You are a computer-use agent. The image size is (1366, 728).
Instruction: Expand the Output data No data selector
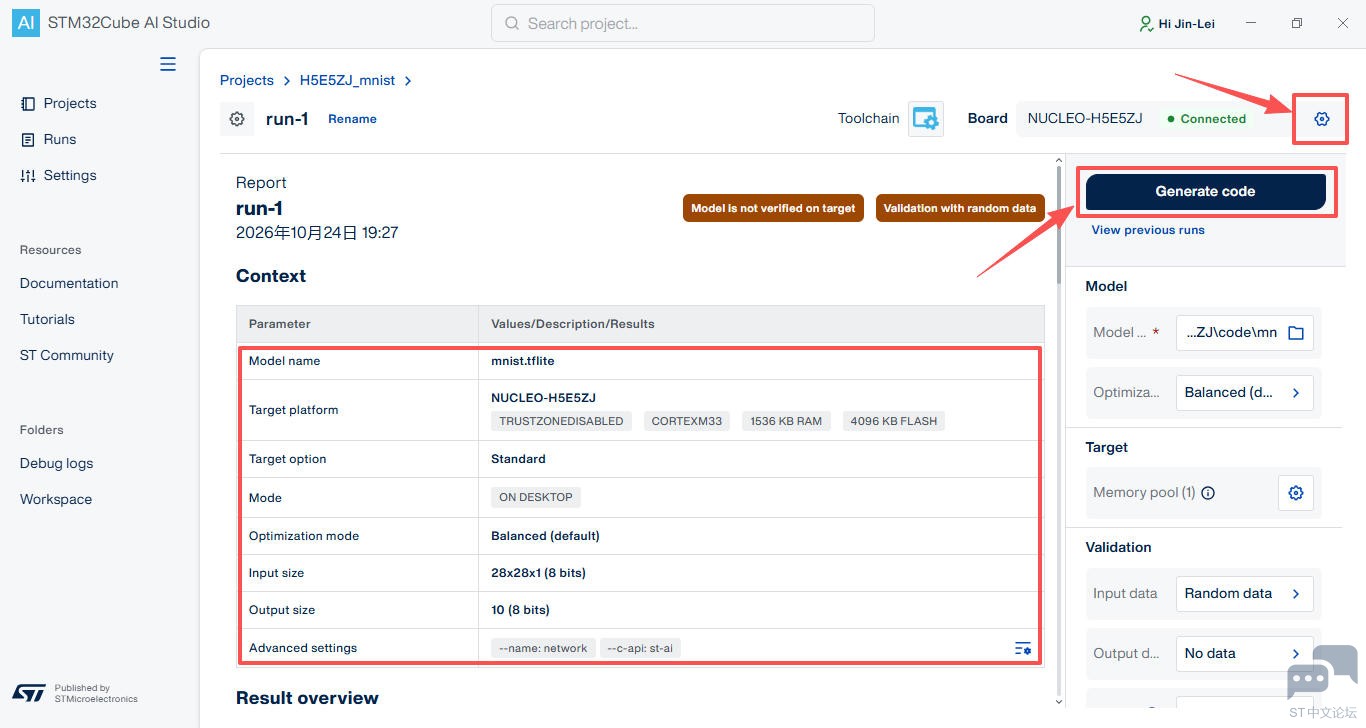pos(1245,653)
